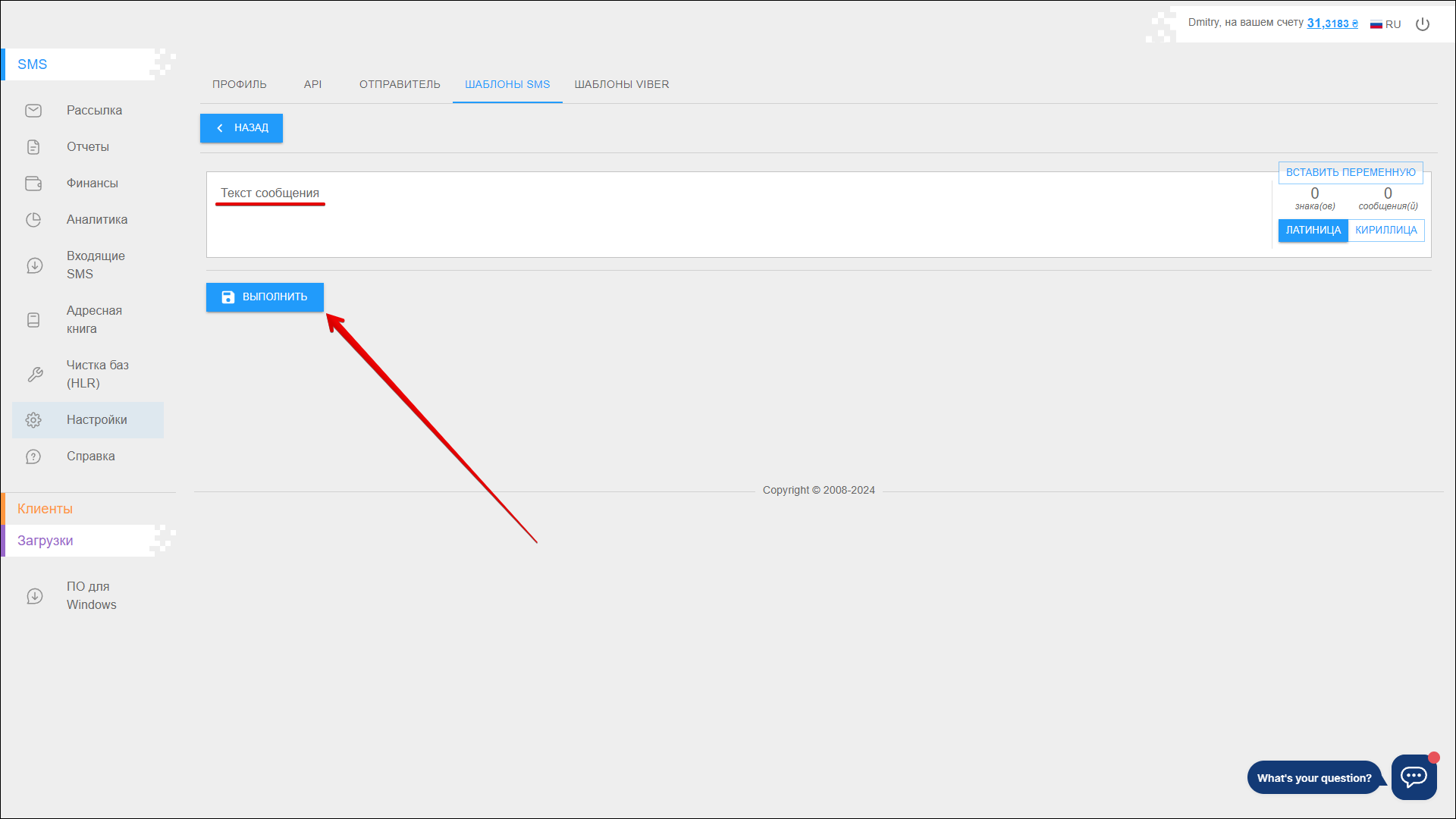Click the Адресная книга book icon

click(33, 320)
